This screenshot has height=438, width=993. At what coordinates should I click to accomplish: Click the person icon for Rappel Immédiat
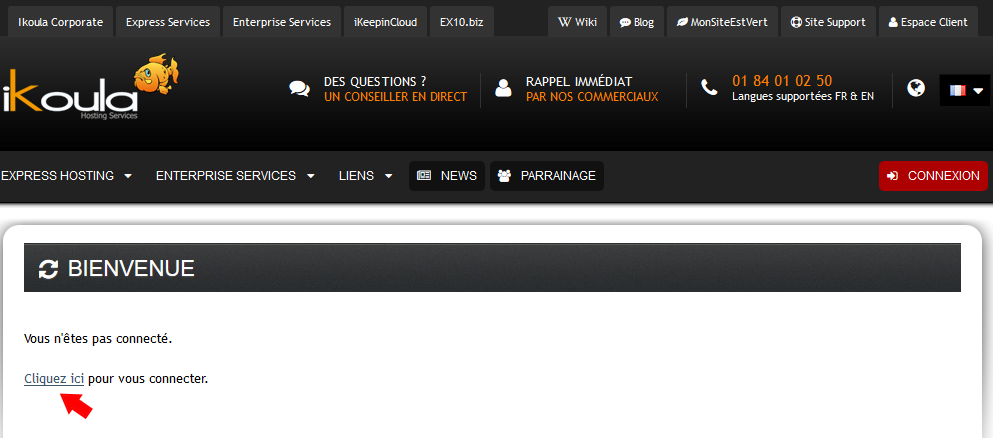pos(504,89)
